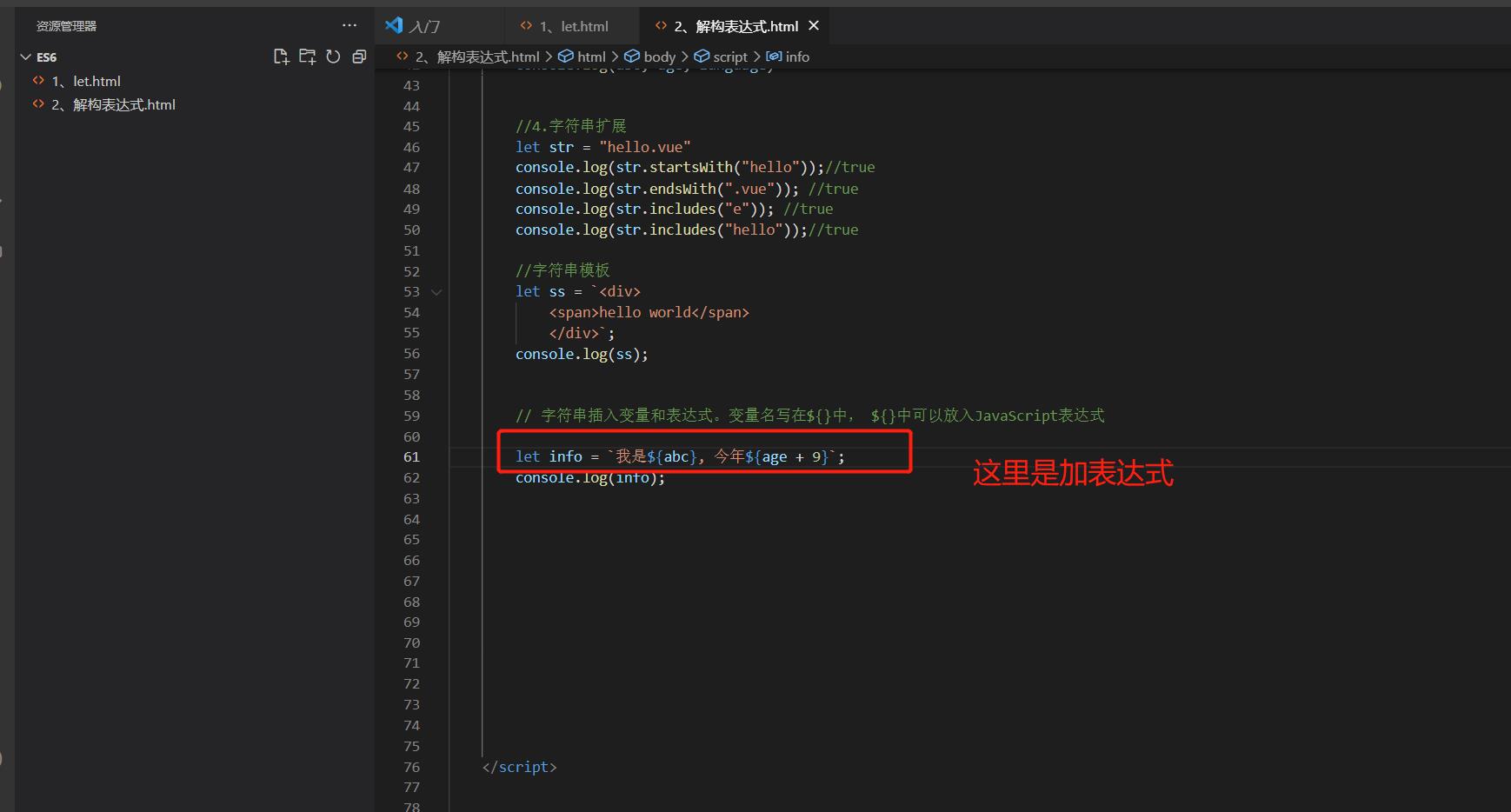Click the str.includes("hello") line
This screenshot has height=812, width=1511.
coord(686,230)
